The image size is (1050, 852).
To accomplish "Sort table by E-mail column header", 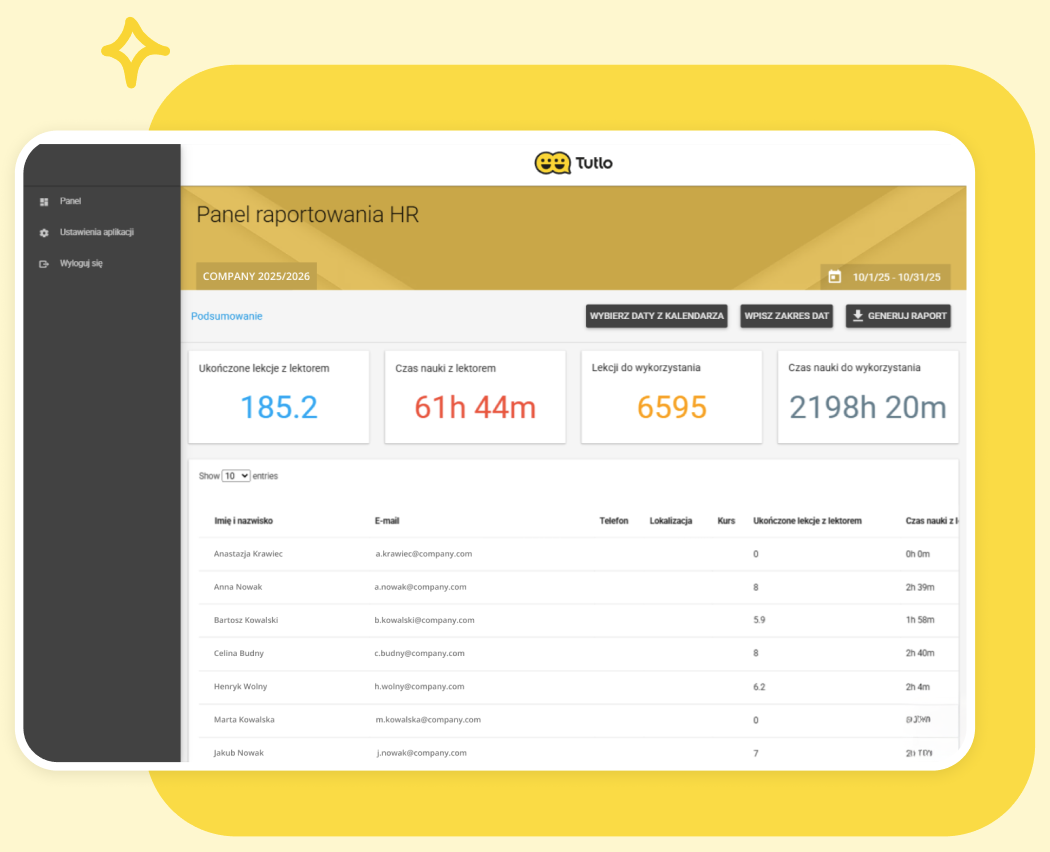I will tap(387, 521).
